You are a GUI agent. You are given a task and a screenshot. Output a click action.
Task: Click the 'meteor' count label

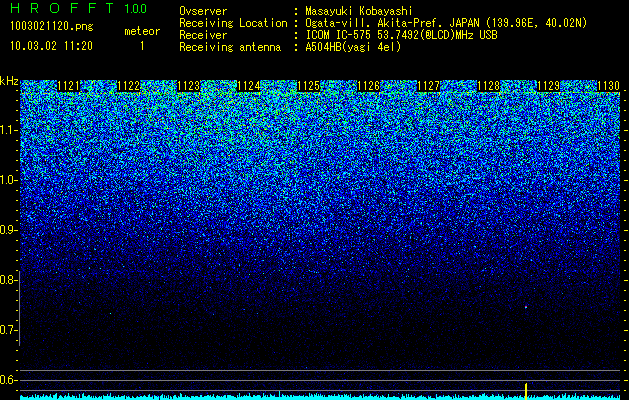(x=142, y=31)
